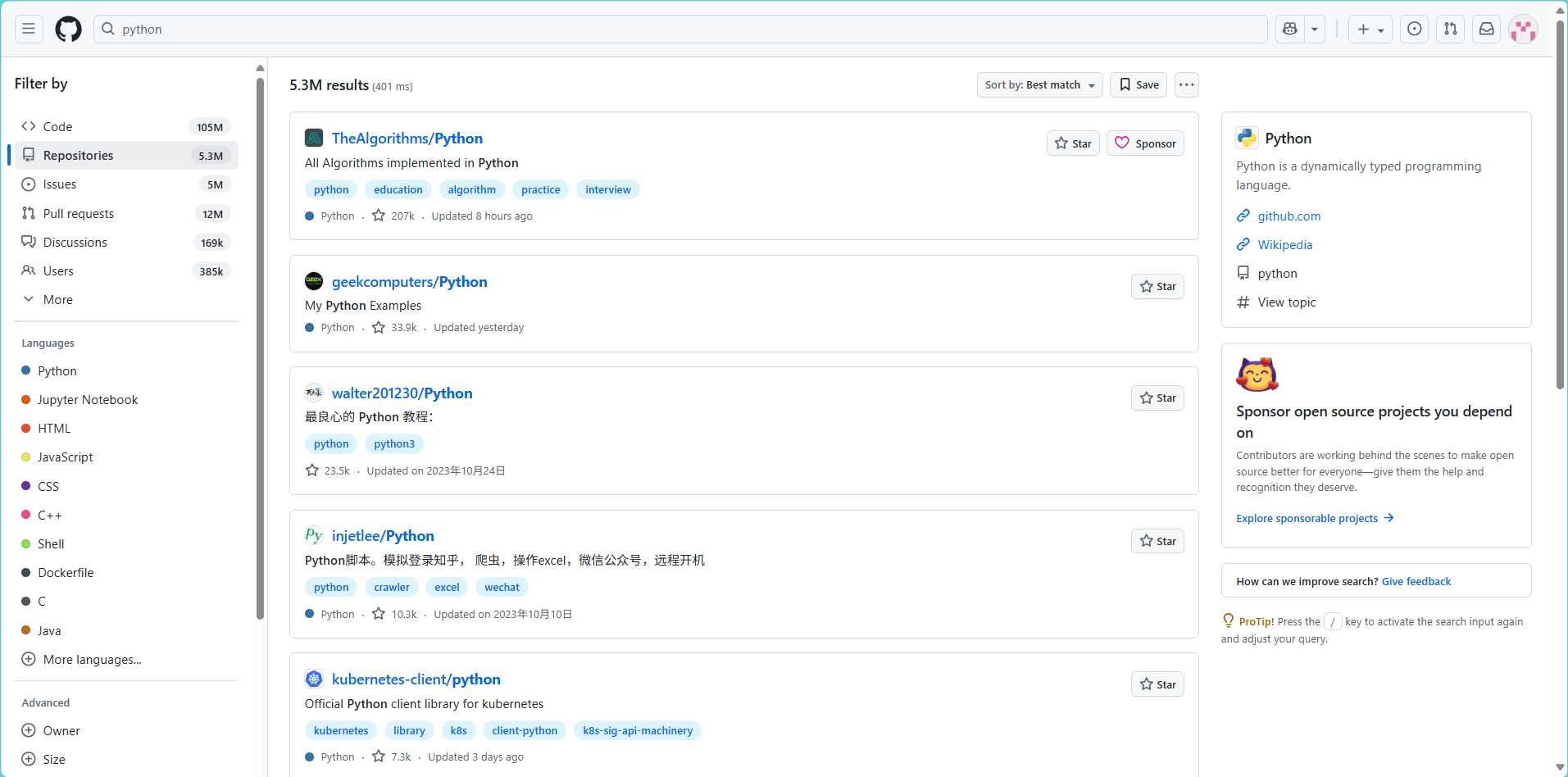
Task: Open the notifications inbox icon
Action: 1486,30
